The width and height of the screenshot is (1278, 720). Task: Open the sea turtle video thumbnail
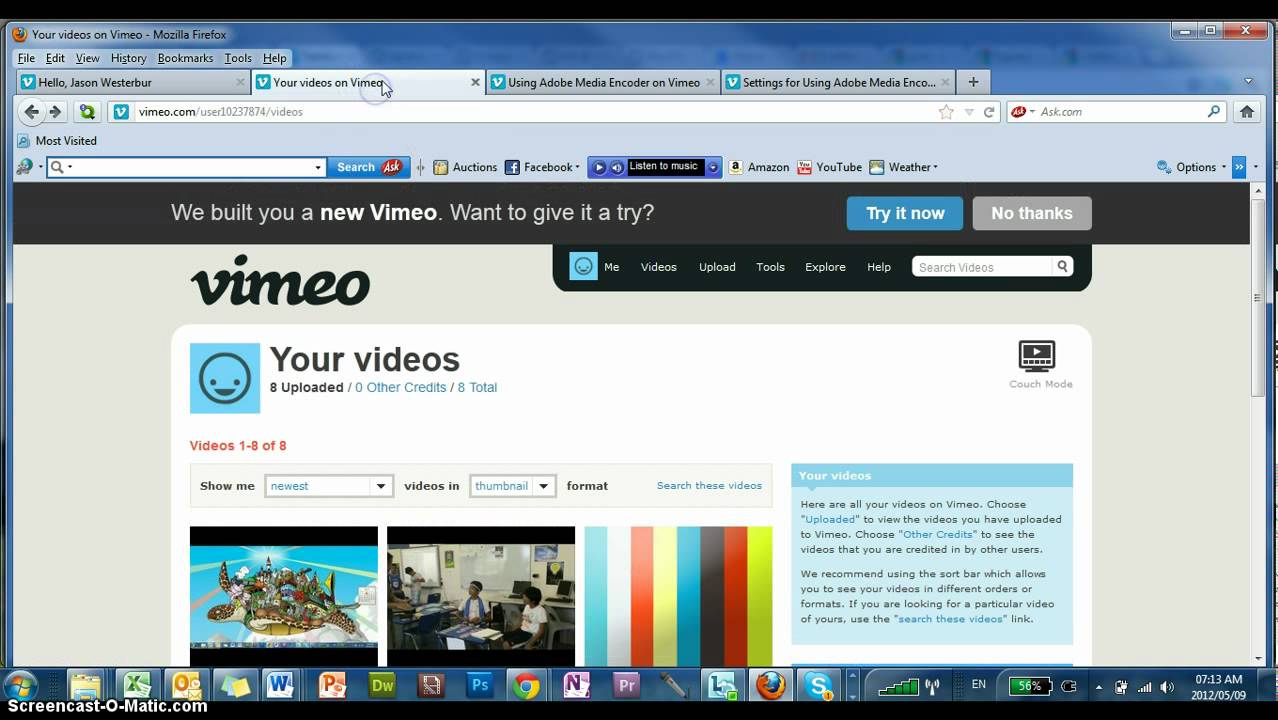(x=284, y=596)
